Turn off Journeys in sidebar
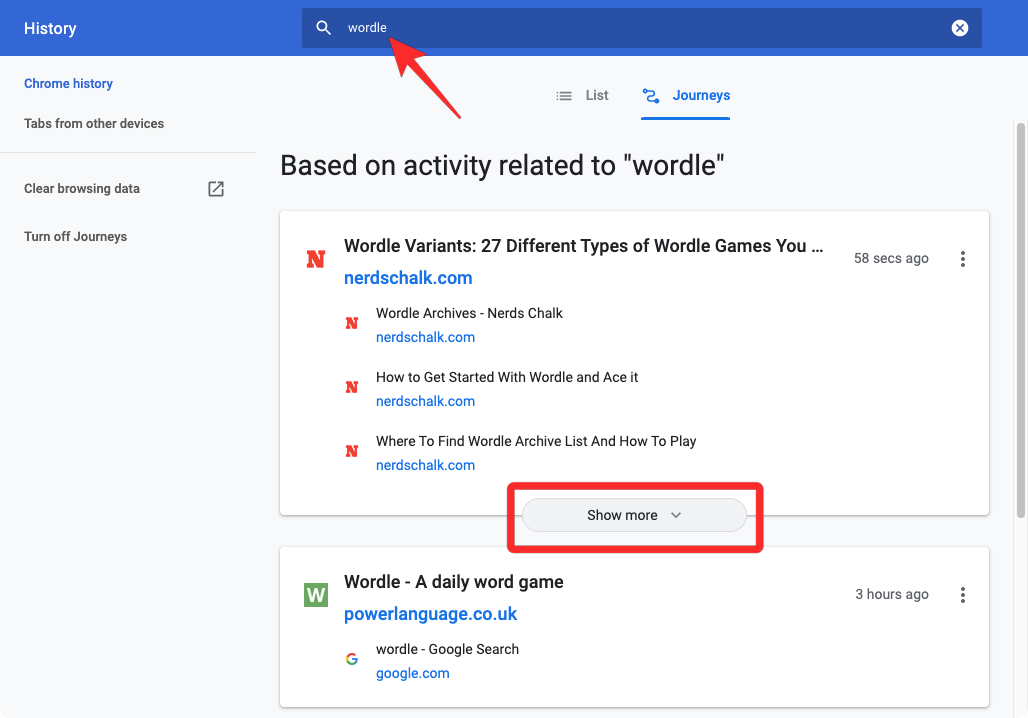Viewport: 1028px width, 718px height. pyautogui.click(x=76, y=237)
